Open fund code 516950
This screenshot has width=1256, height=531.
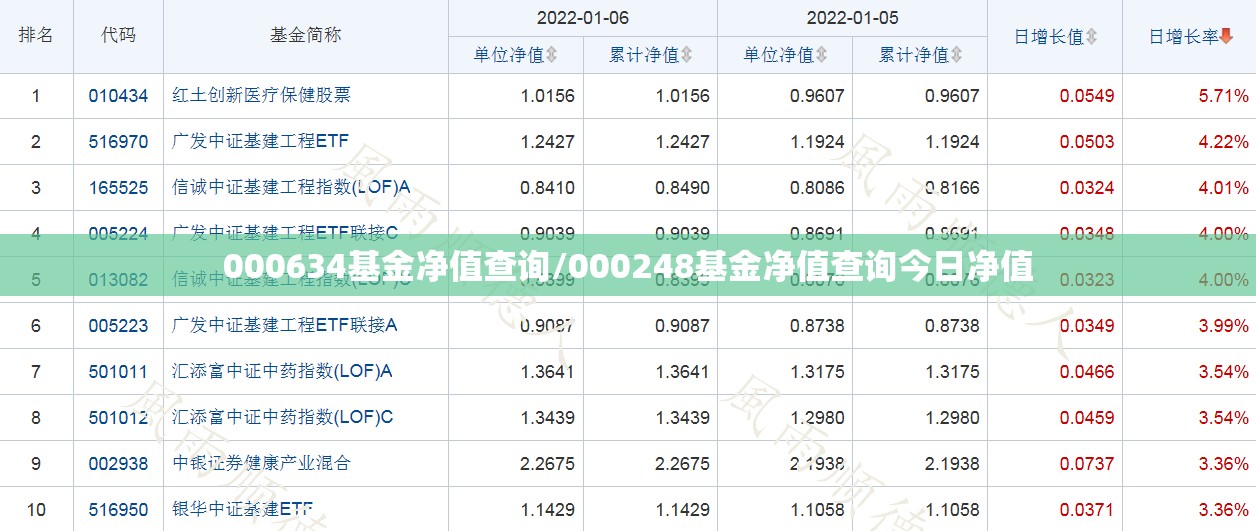118,510
